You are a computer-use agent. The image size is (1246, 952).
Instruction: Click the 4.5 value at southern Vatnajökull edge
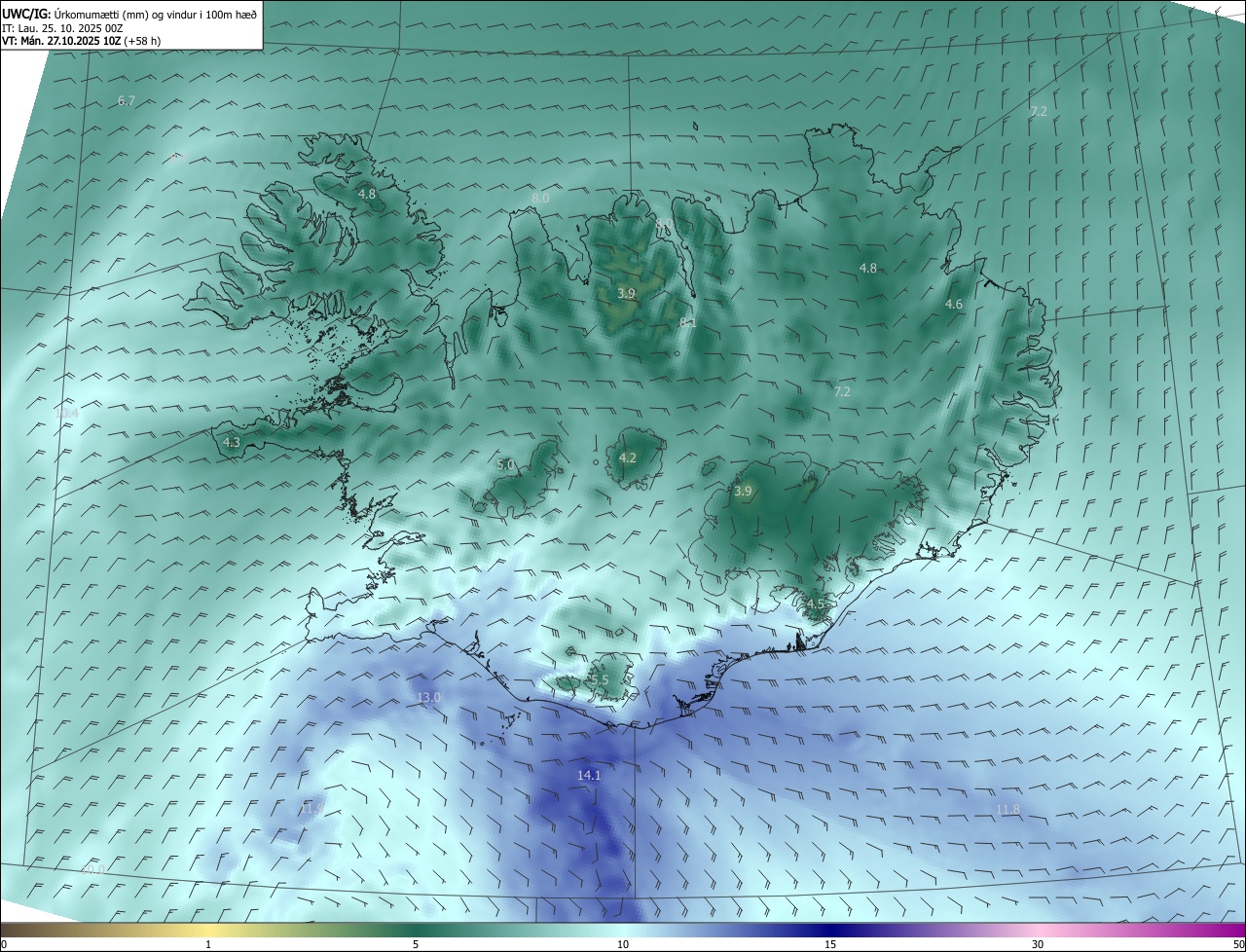click(815, 604)
